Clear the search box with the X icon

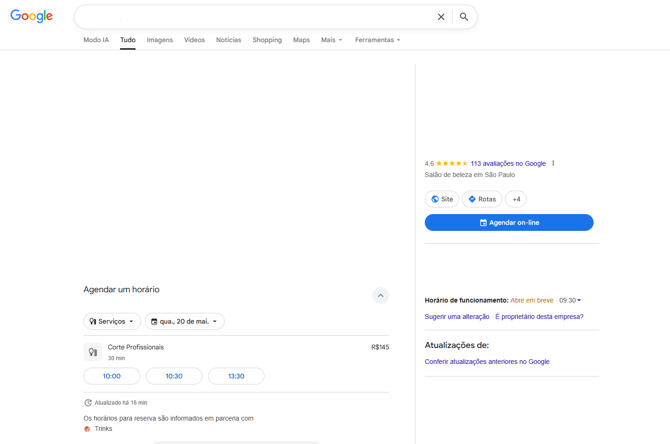(441, 17)
